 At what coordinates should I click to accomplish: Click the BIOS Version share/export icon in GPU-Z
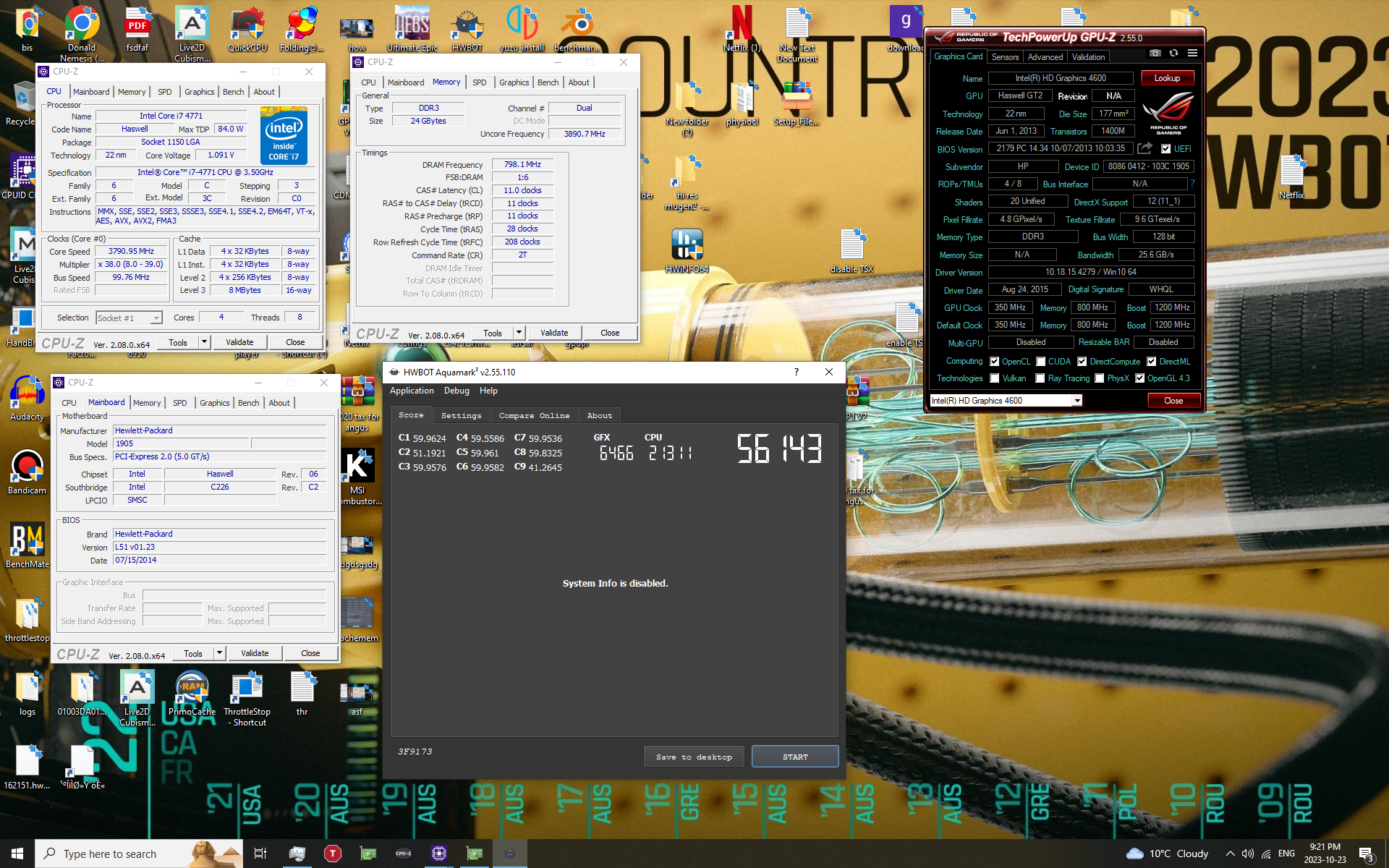coord(1144,148)
